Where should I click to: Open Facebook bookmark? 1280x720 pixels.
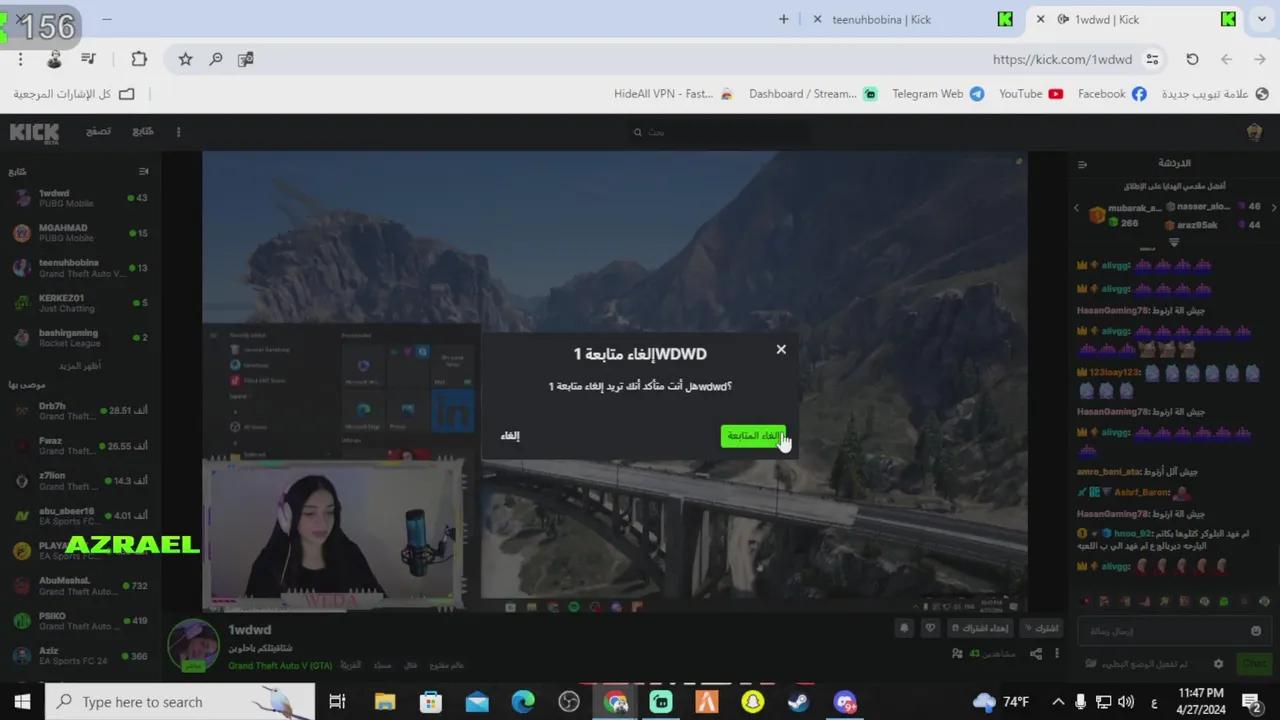point(1112,94)
